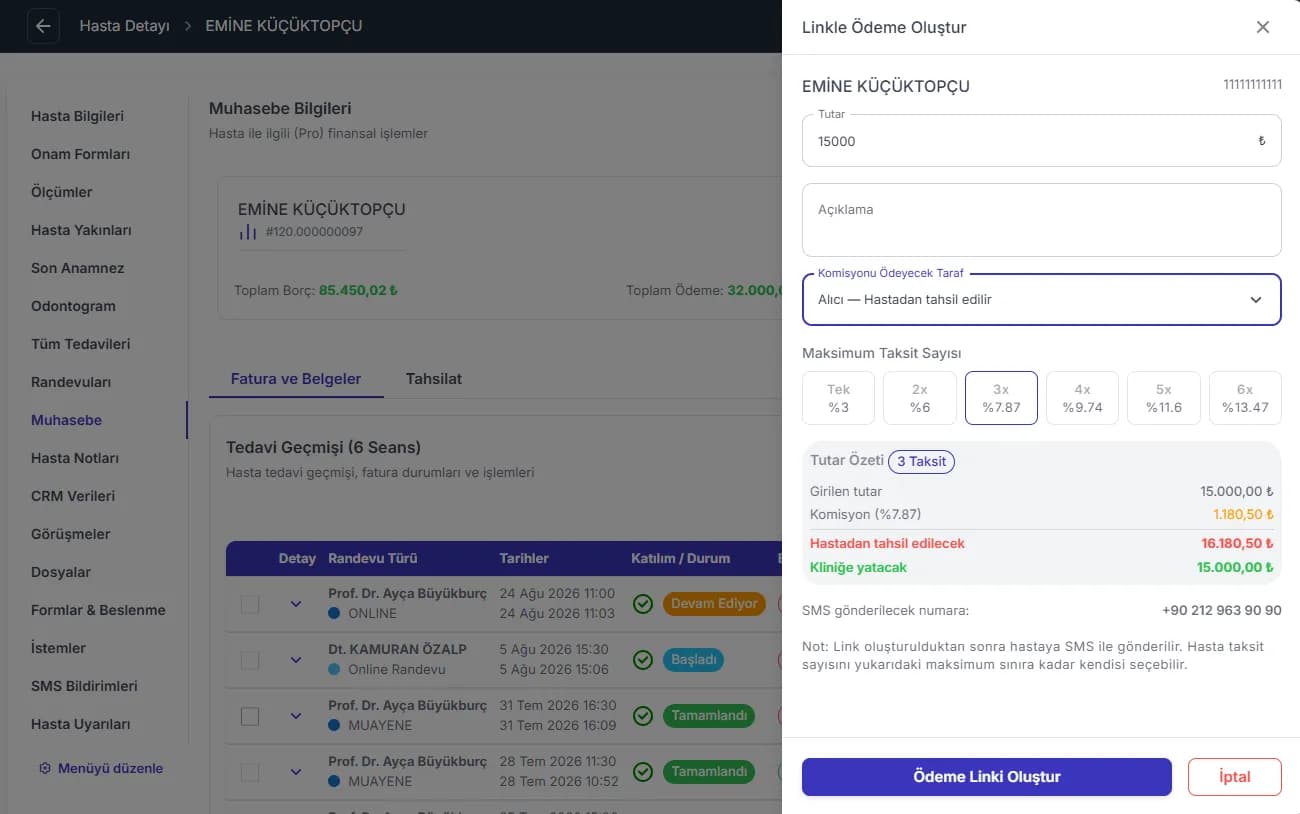This screenshot has height=814, width=1300.
Task: Expand detail chevron of 28 Tem 2026 row
Action: [x=295, y=772]
